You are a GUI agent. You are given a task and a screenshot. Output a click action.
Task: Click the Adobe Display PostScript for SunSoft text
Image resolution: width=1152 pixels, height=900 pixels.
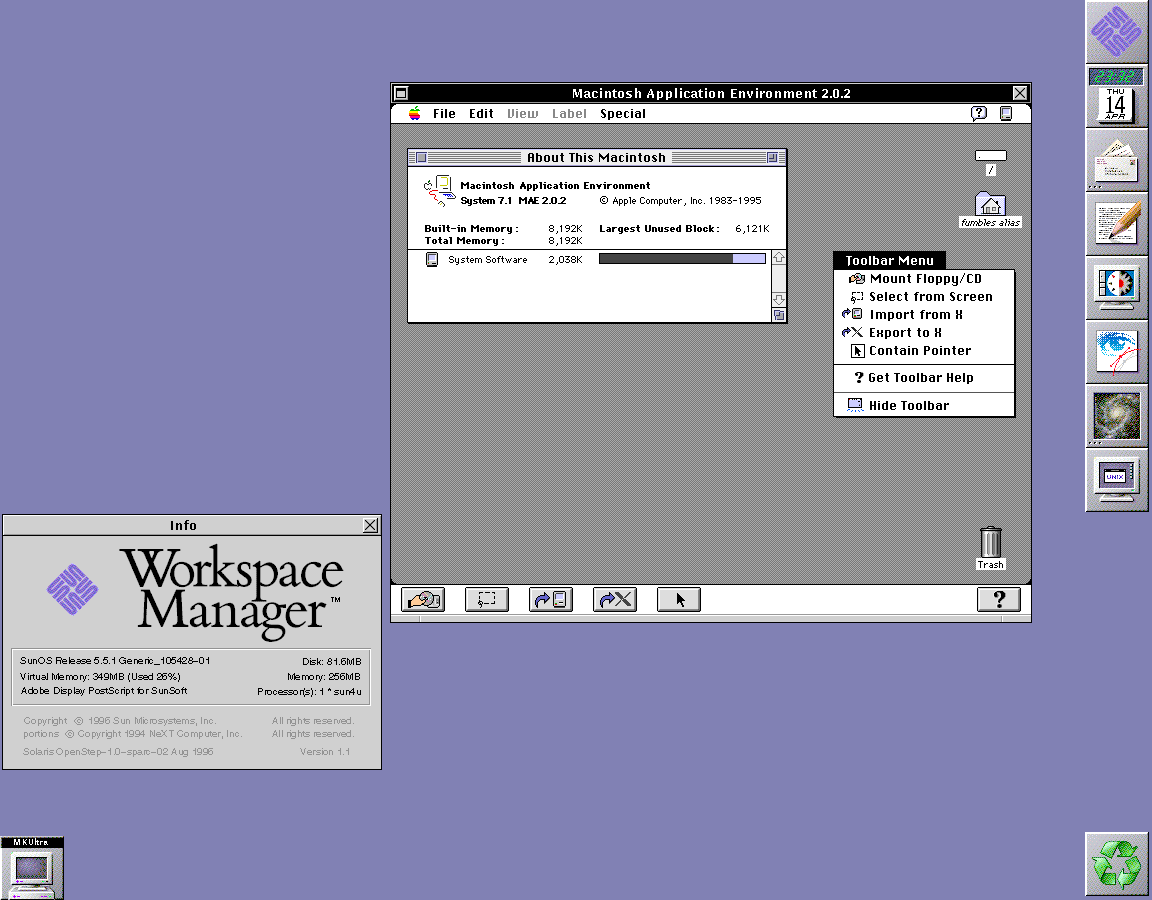pos(104,691)
